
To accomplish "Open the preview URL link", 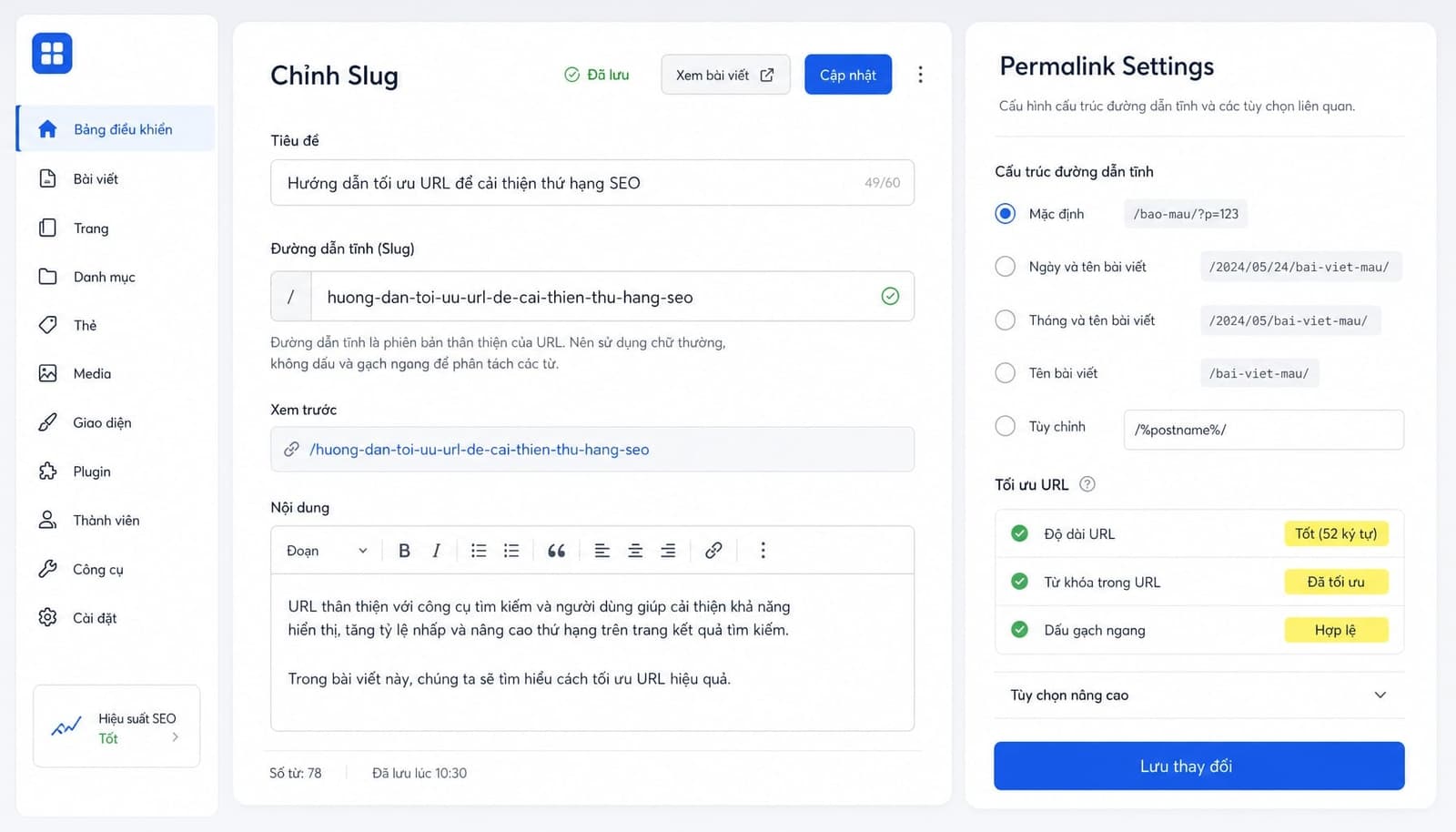I will [480, 450].
